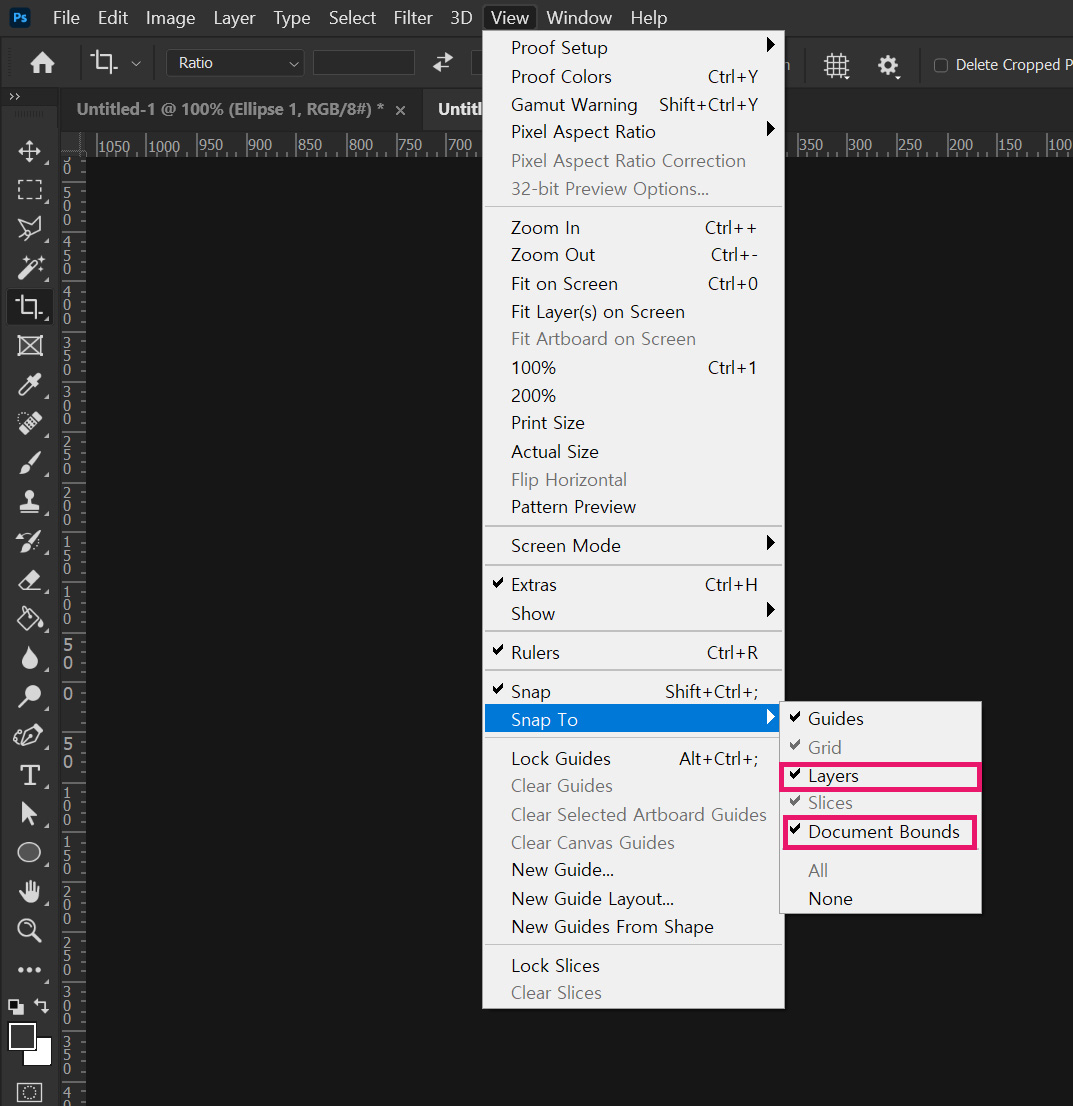Select the Frame tool
Screen dimensions: 1073x1106
[29, 346]
